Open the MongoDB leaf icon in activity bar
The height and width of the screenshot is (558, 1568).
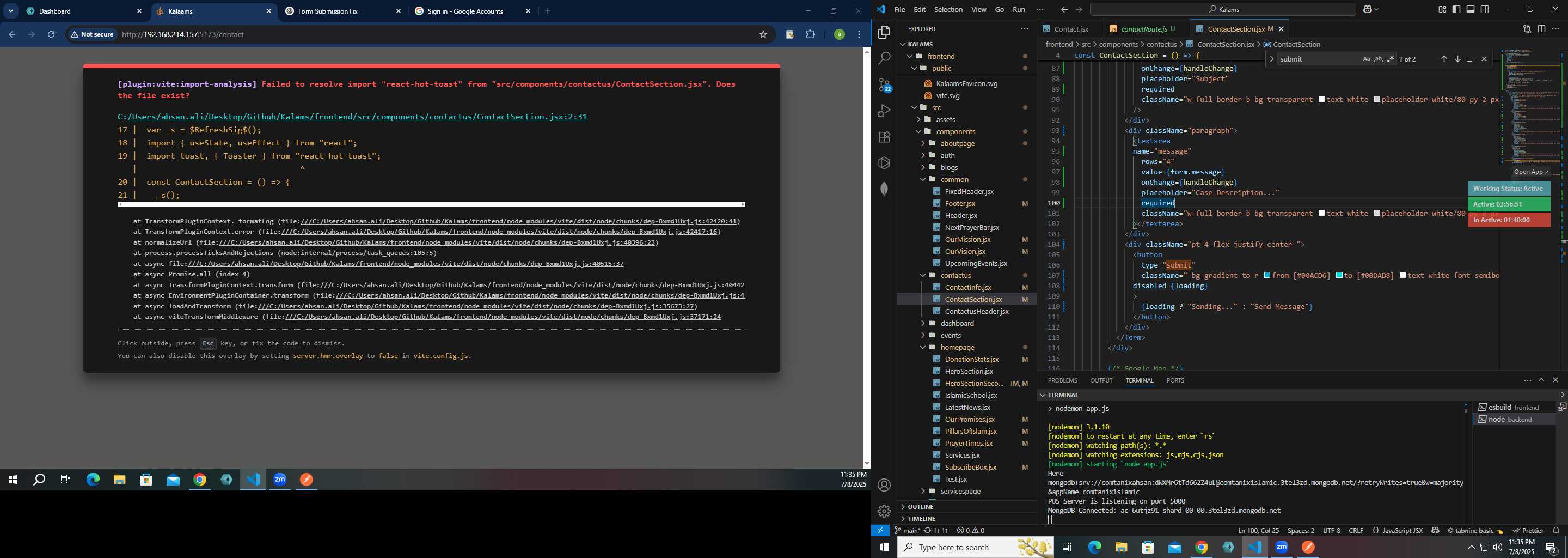point(884,189)
